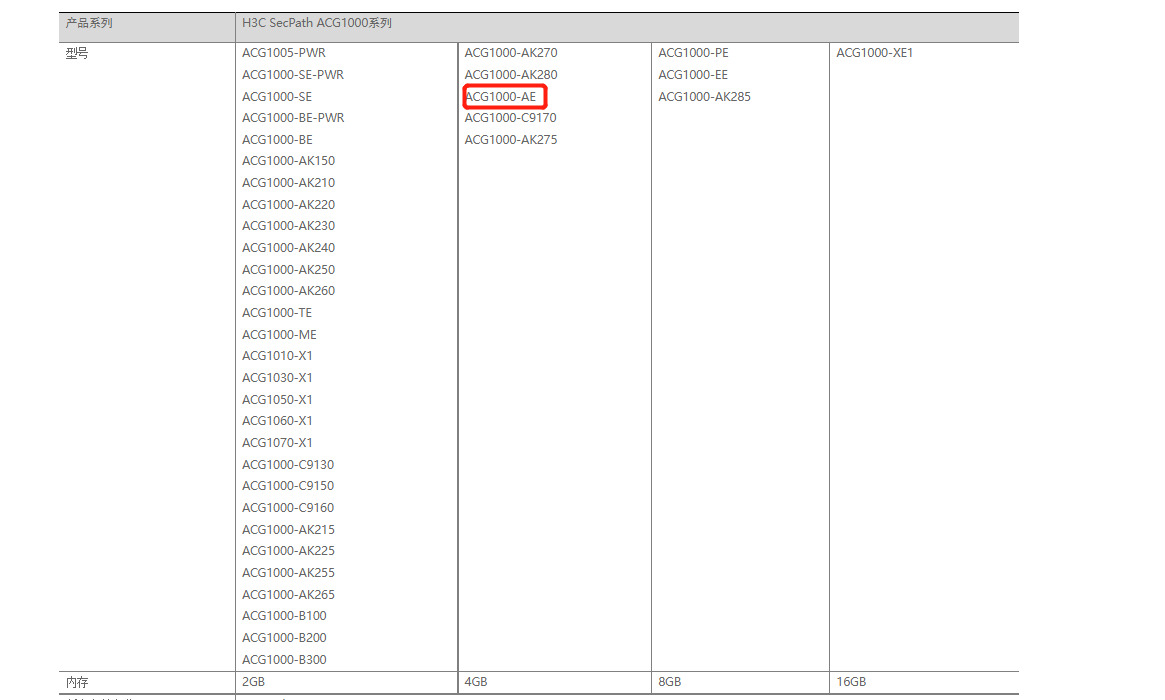Click the ACG1005-PWR model cell
1165x700 pixels.
(x=284, y=53)
